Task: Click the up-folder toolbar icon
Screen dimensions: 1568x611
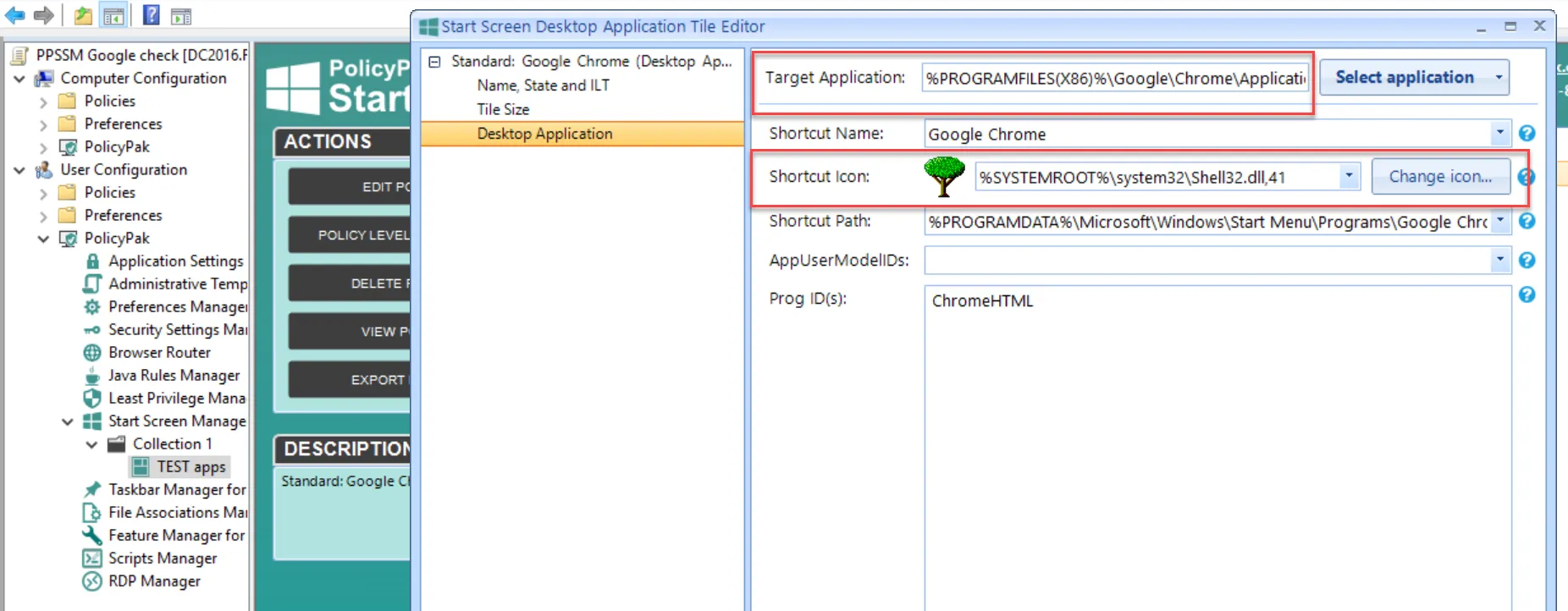Action: point(83,15)
